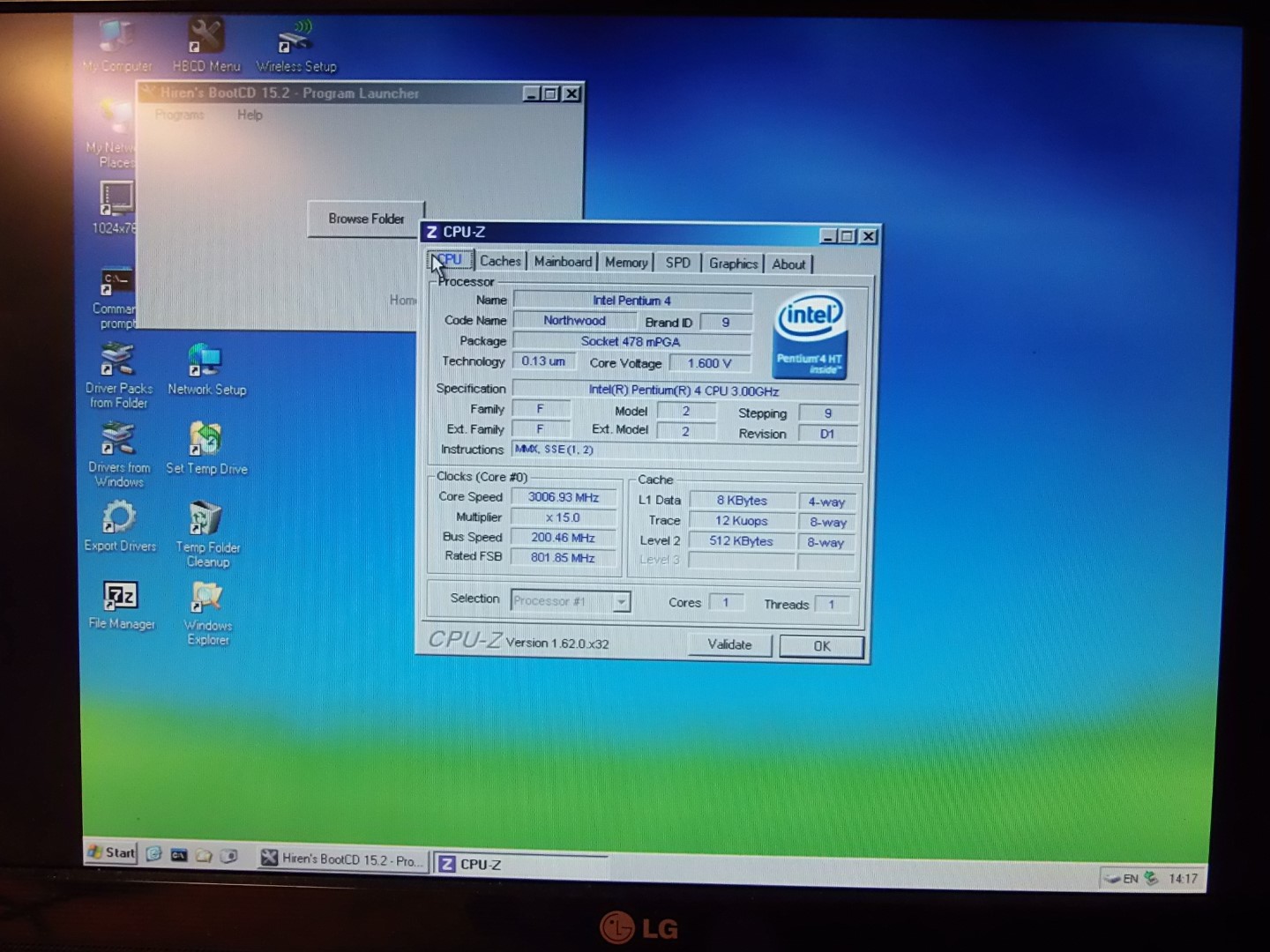The width and height of the screenshot is (1270, 952).
Task: Open Help menu in Program Launcher
Action: tap(250, 115)
